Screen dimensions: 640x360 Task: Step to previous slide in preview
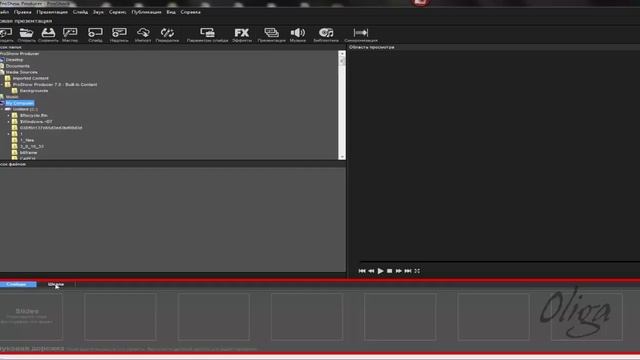click(x=371, y=271)
